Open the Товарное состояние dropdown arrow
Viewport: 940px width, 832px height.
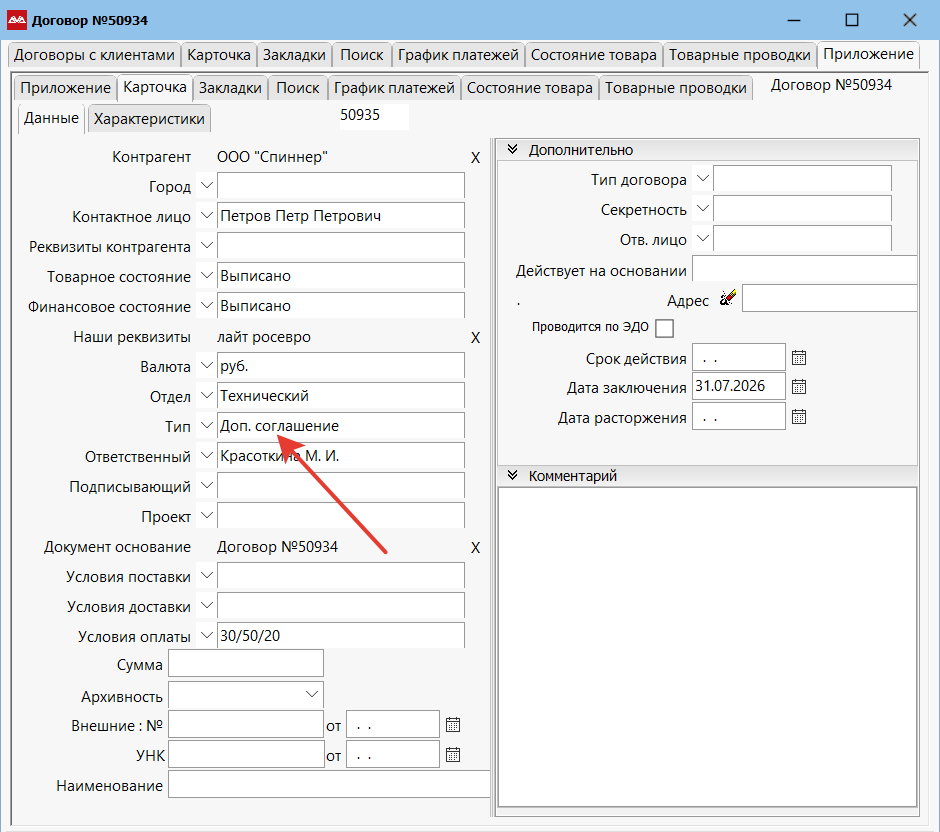[x=206, y=275]
